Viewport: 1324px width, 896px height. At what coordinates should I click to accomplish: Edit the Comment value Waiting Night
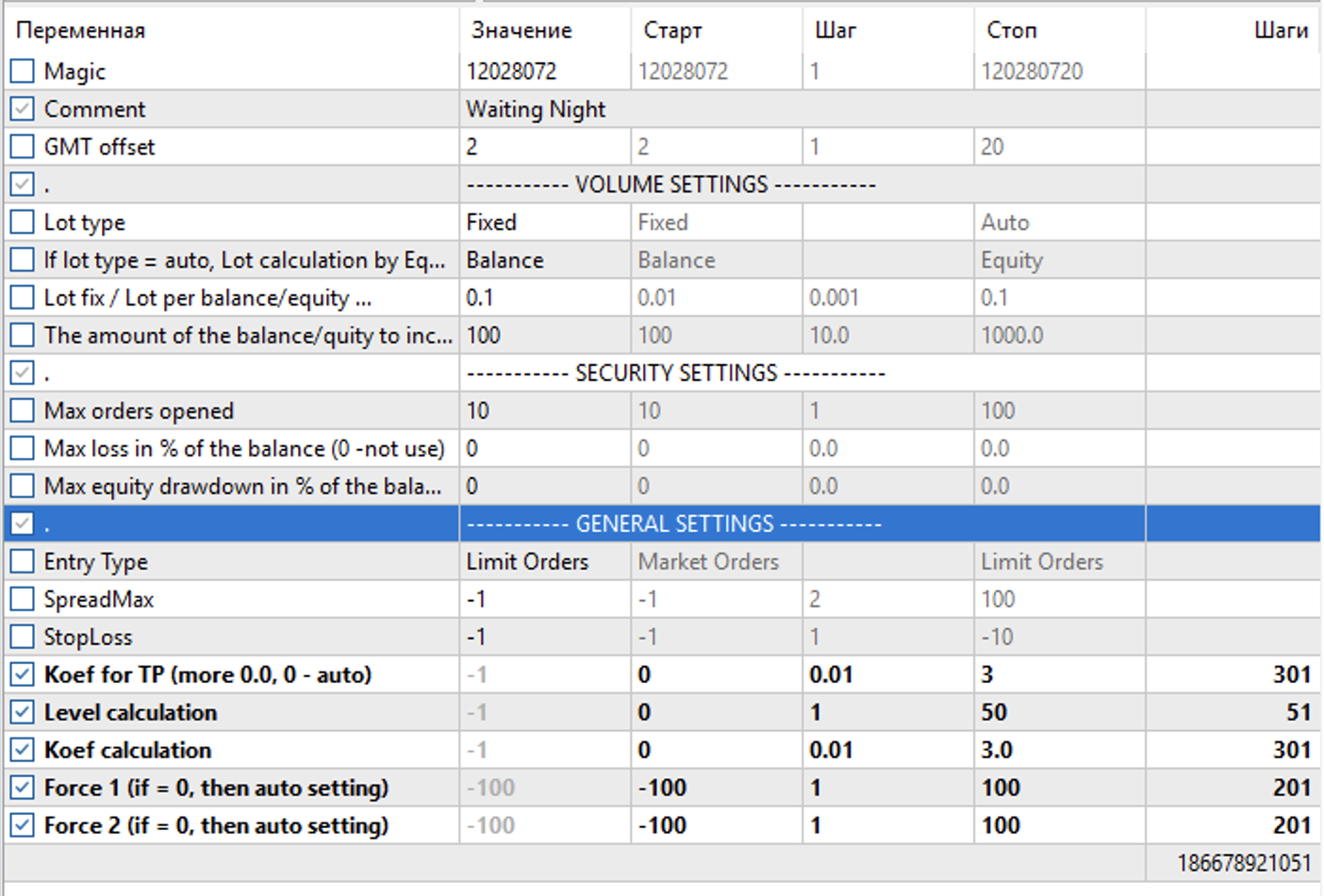click(803, 108)
